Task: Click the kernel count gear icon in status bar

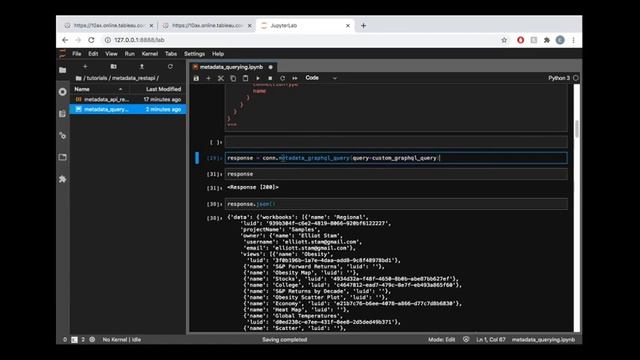Action: point(92,340)
